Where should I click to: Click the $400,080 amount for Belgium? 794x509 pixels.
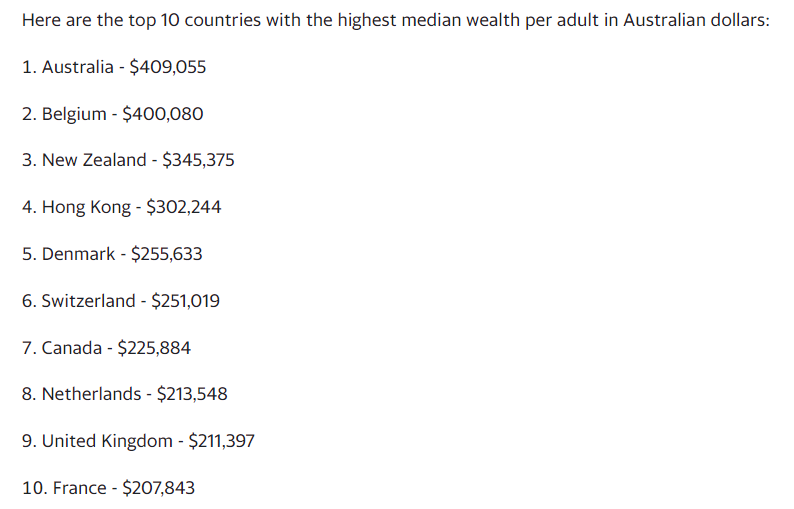[x=163, y=114]
